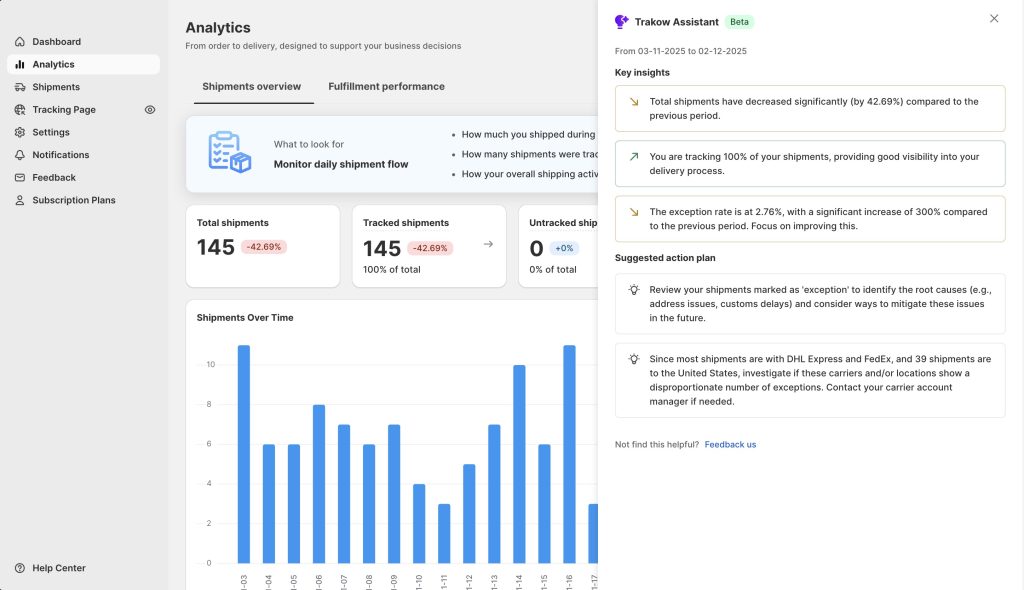The image size is (1024, 590).
Task: Switch to the Fulfillment performance tab
Action: tap(386, 87)
